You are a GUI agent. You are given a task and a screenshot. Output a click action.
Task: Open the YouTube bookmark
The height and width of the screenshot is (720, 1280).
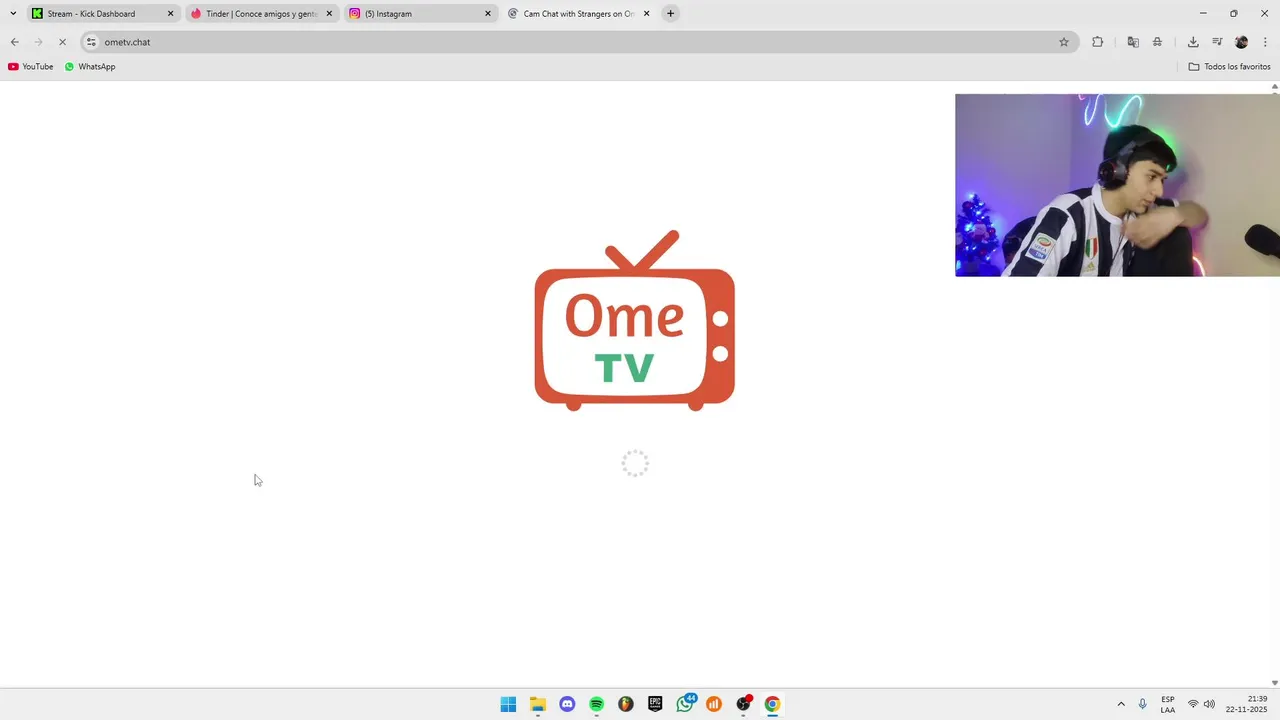tap(31, 67)
